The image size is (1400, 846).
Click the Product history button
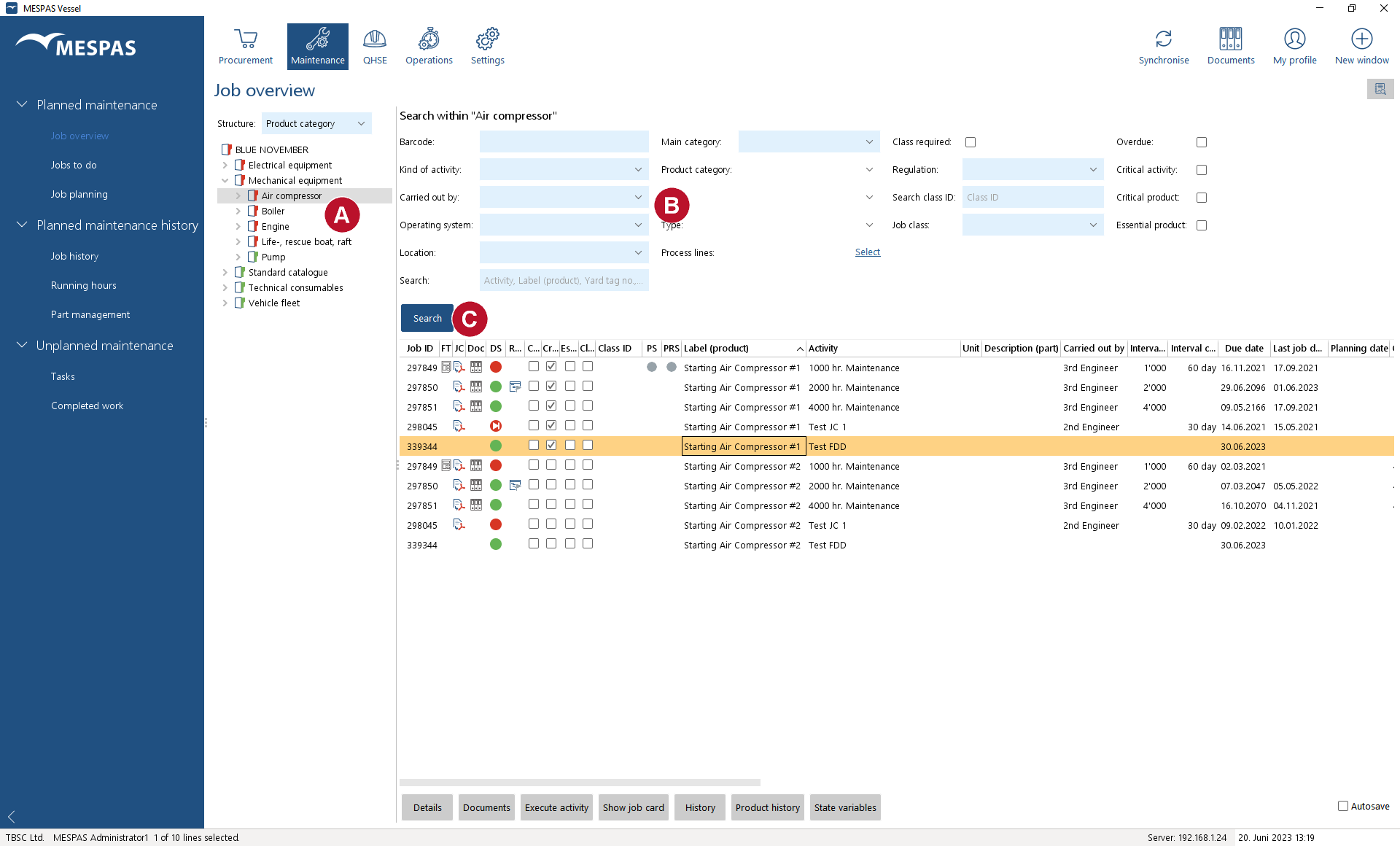767,807
